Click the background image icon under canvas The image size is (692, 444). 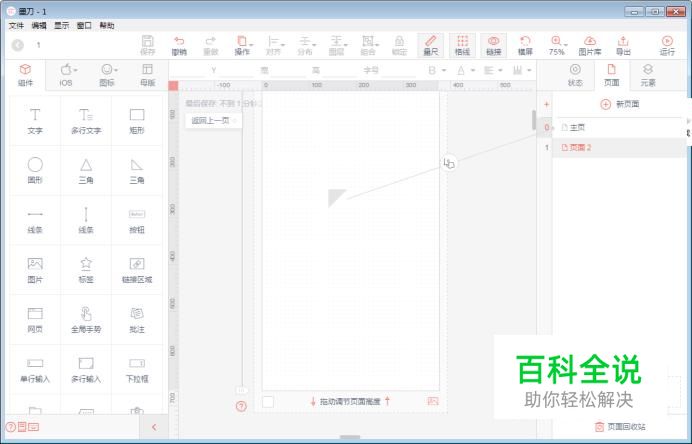tap(433, 401)
